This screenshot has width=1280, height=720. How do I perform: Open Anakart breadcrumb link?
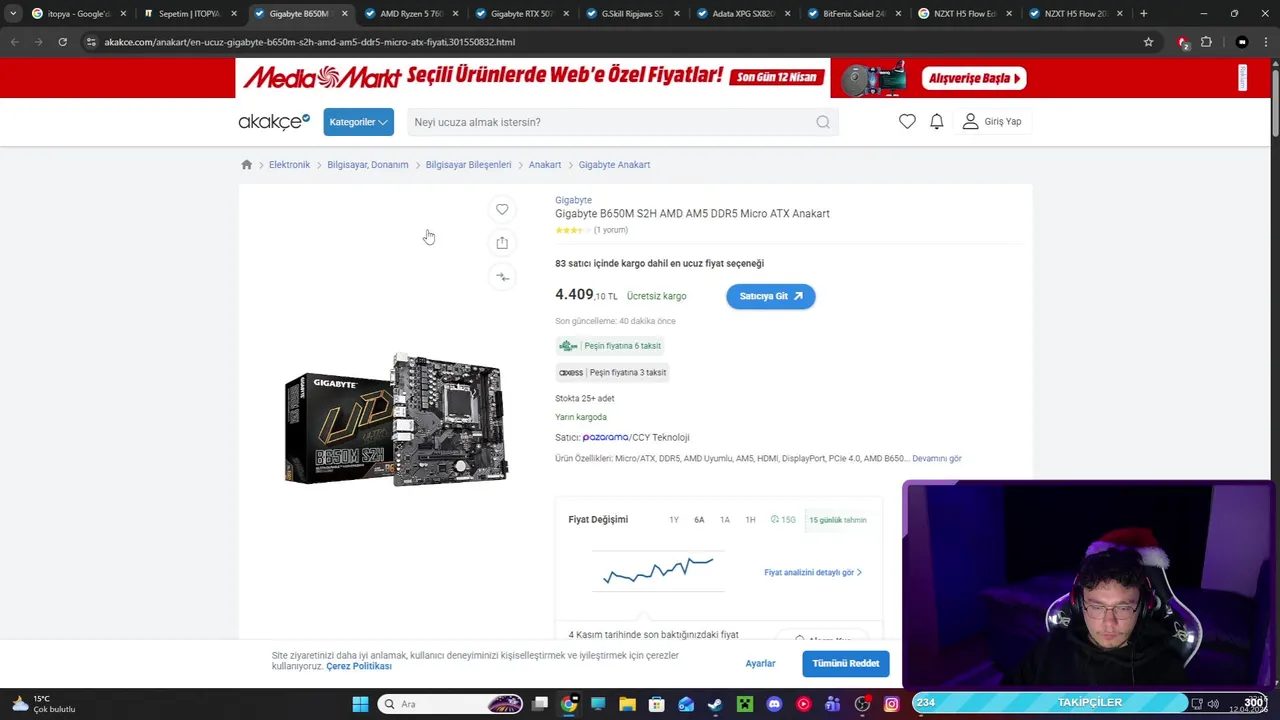click(545, 164)
